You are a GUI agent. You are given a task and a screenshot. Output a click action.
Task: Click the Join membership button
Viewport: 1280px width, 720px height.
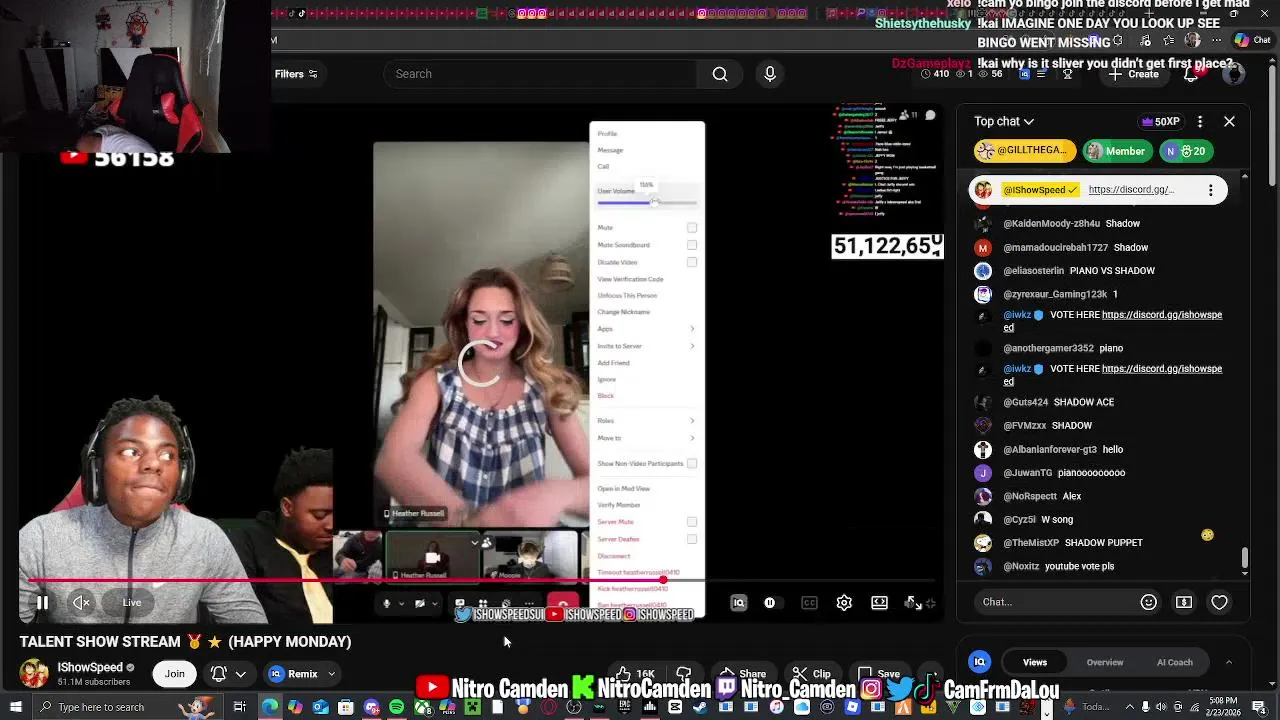click(175, 674)
